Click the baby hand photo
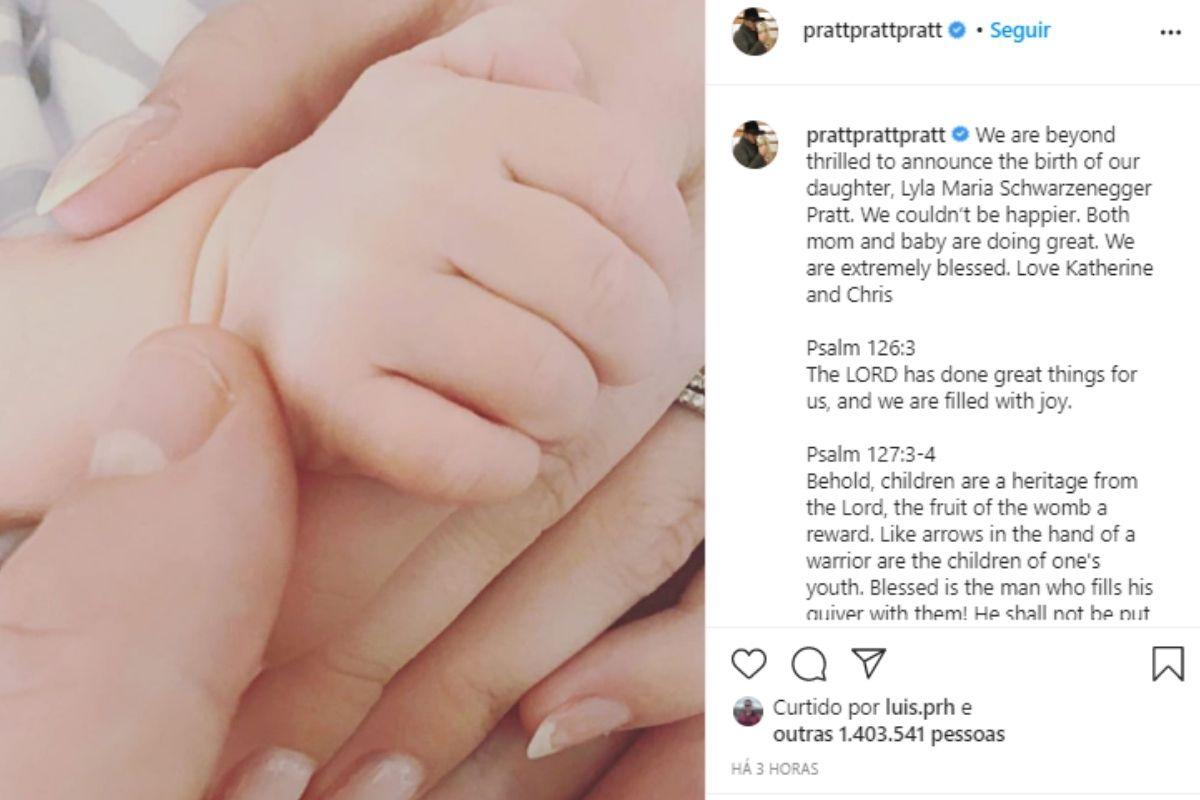Screen dimensions: 1200x800 coord(352,400)
